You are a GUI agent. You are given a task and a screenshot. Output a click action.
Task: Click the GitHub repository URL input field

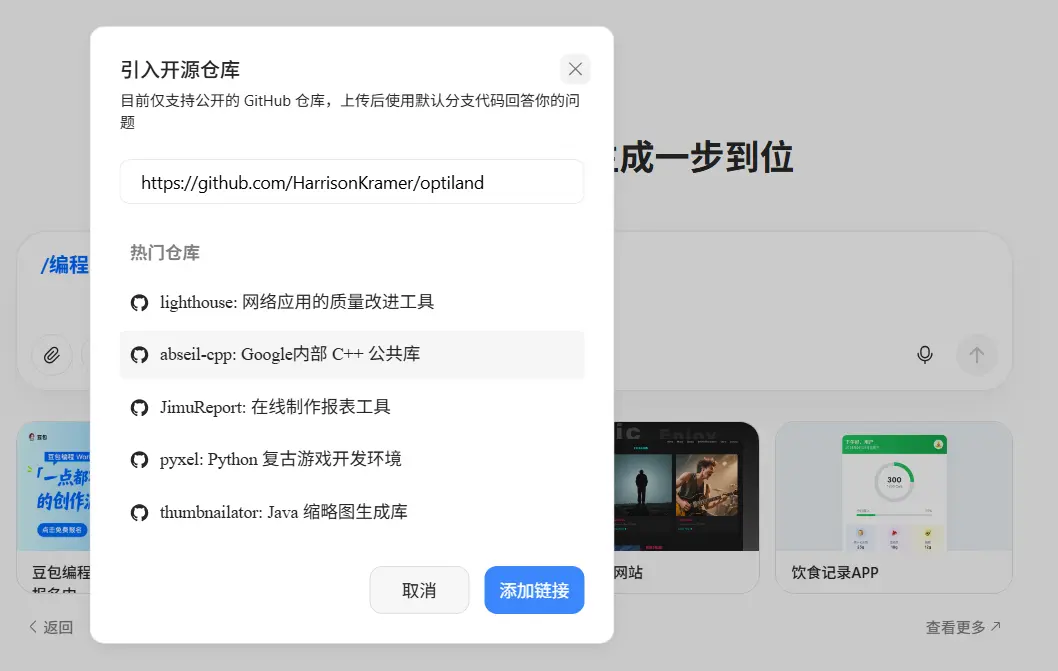[x=351, y=182]
